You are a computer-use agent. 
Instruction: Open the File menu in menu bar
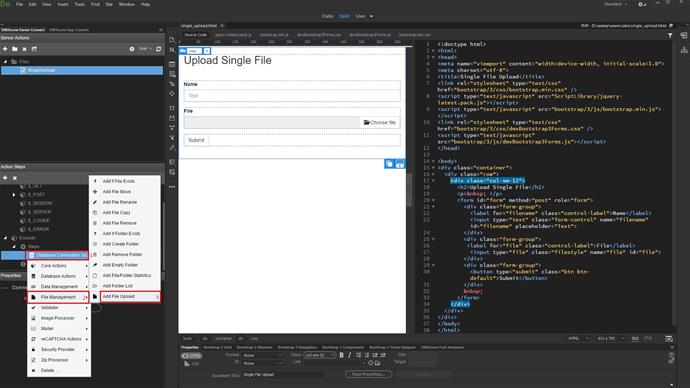pos(19,4)
